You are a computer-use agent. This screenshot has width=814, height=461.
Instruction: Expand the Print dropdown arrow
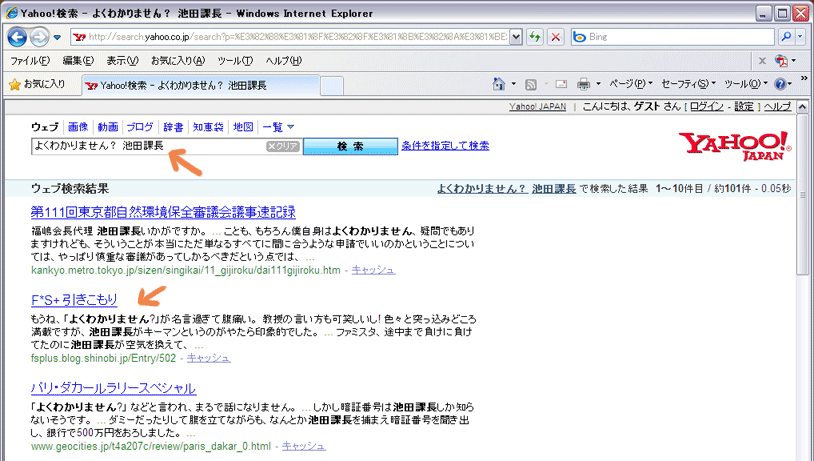(x=598, y=84)
